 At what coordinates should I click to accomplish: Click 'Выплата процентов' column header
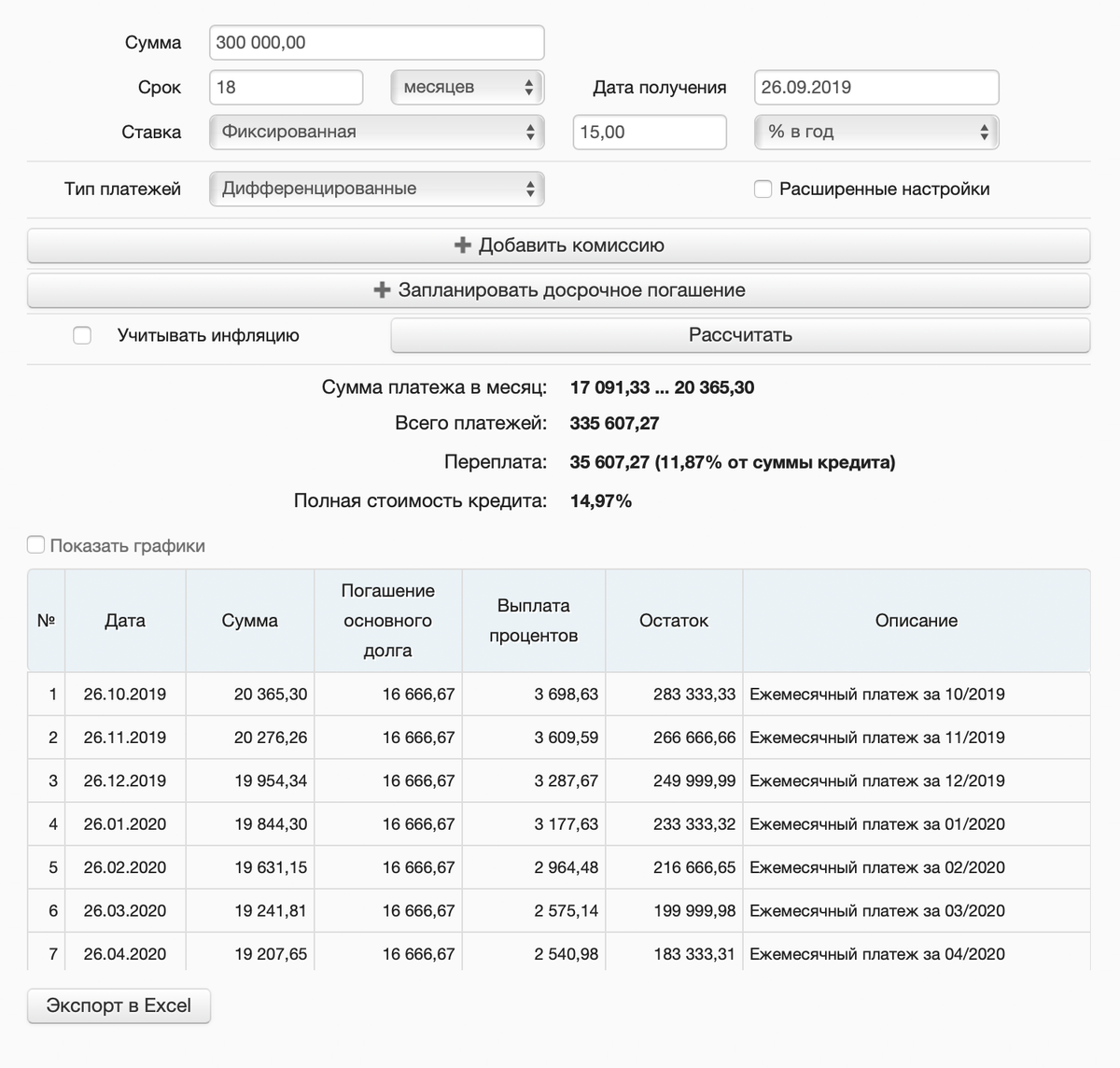point(534,621)
